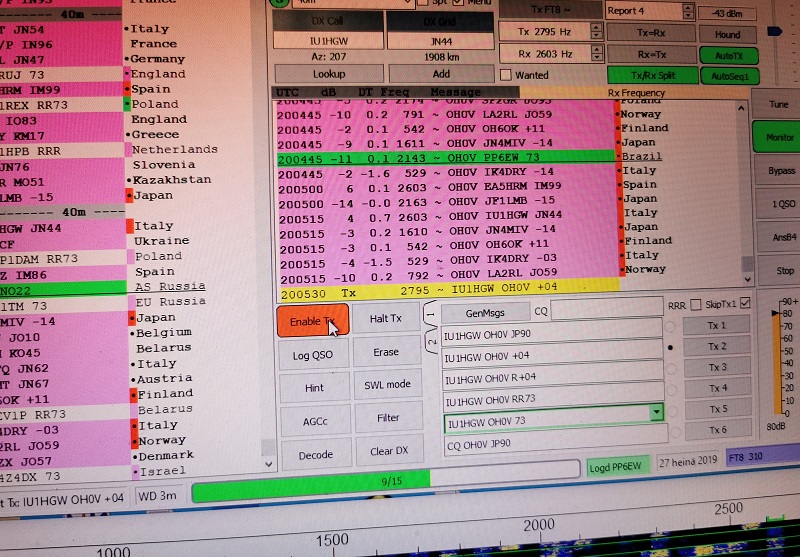Screen dimensions: 800x557
Task: Toggle the Hint button
Action: pyautogui.click(x=314, y=388)
